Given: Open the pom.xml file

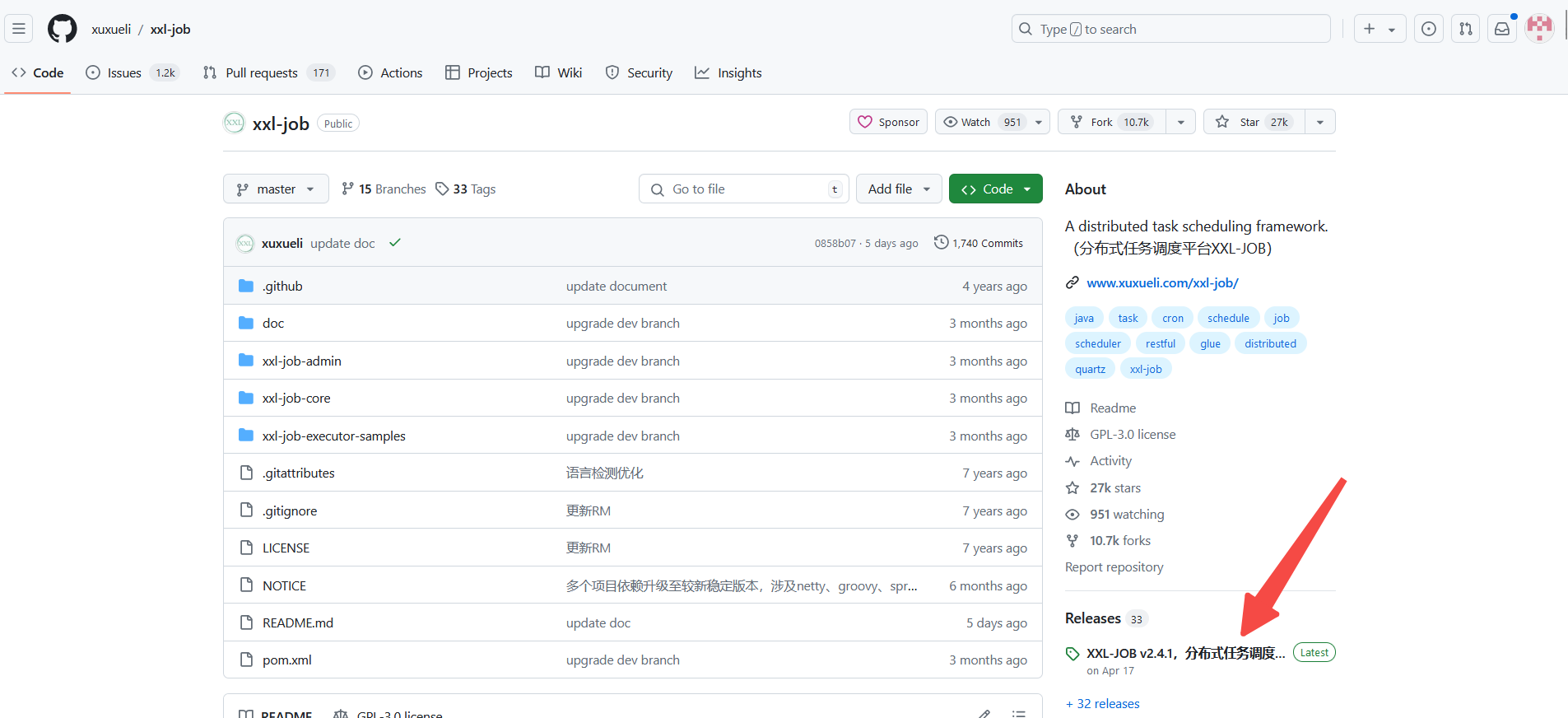Looking at the screenshot, I should tap(287, 660).
